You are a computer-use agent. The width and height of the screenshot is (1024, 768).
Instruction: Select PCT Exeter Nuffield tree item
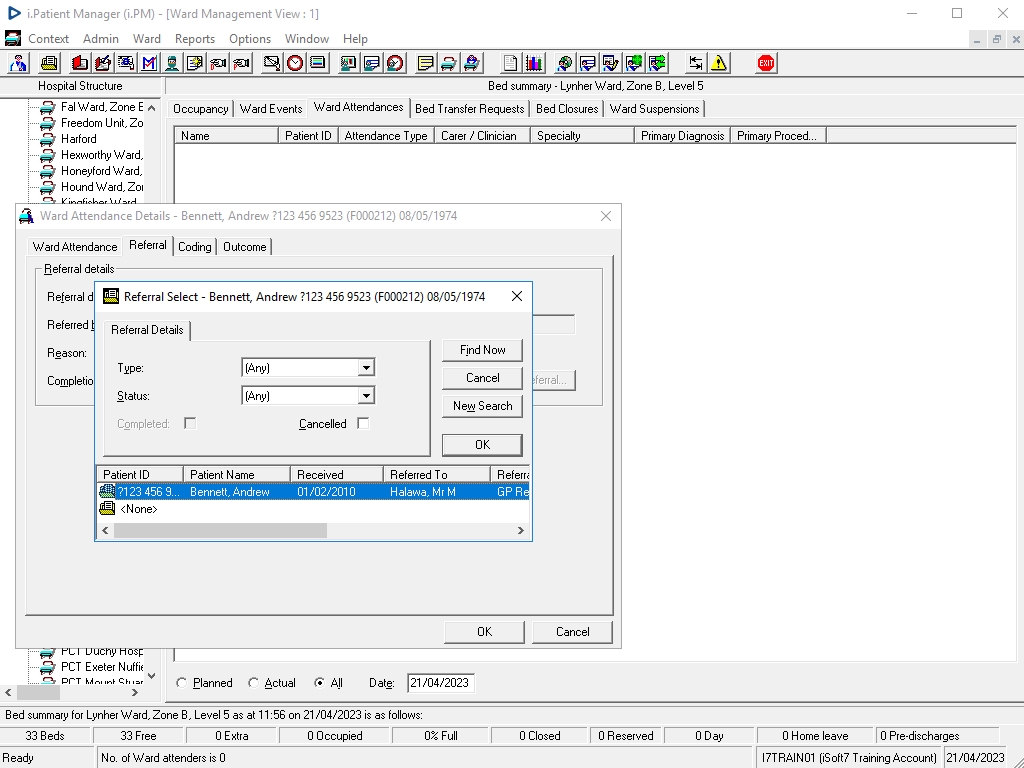102,667
